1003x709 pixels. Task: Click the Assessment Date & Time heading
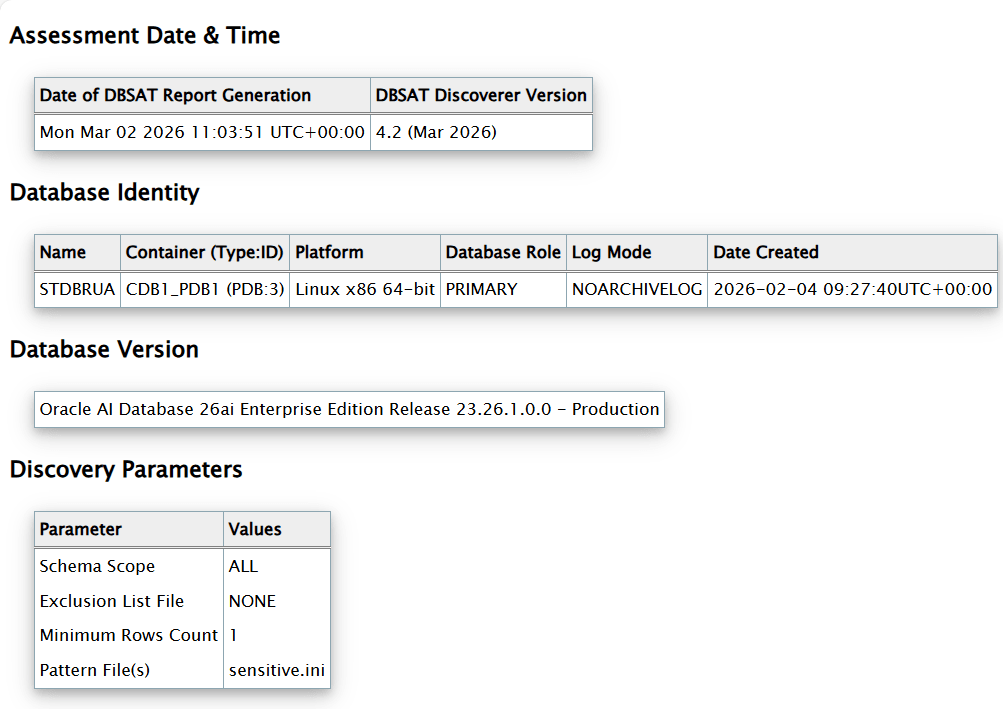(145, 36)
